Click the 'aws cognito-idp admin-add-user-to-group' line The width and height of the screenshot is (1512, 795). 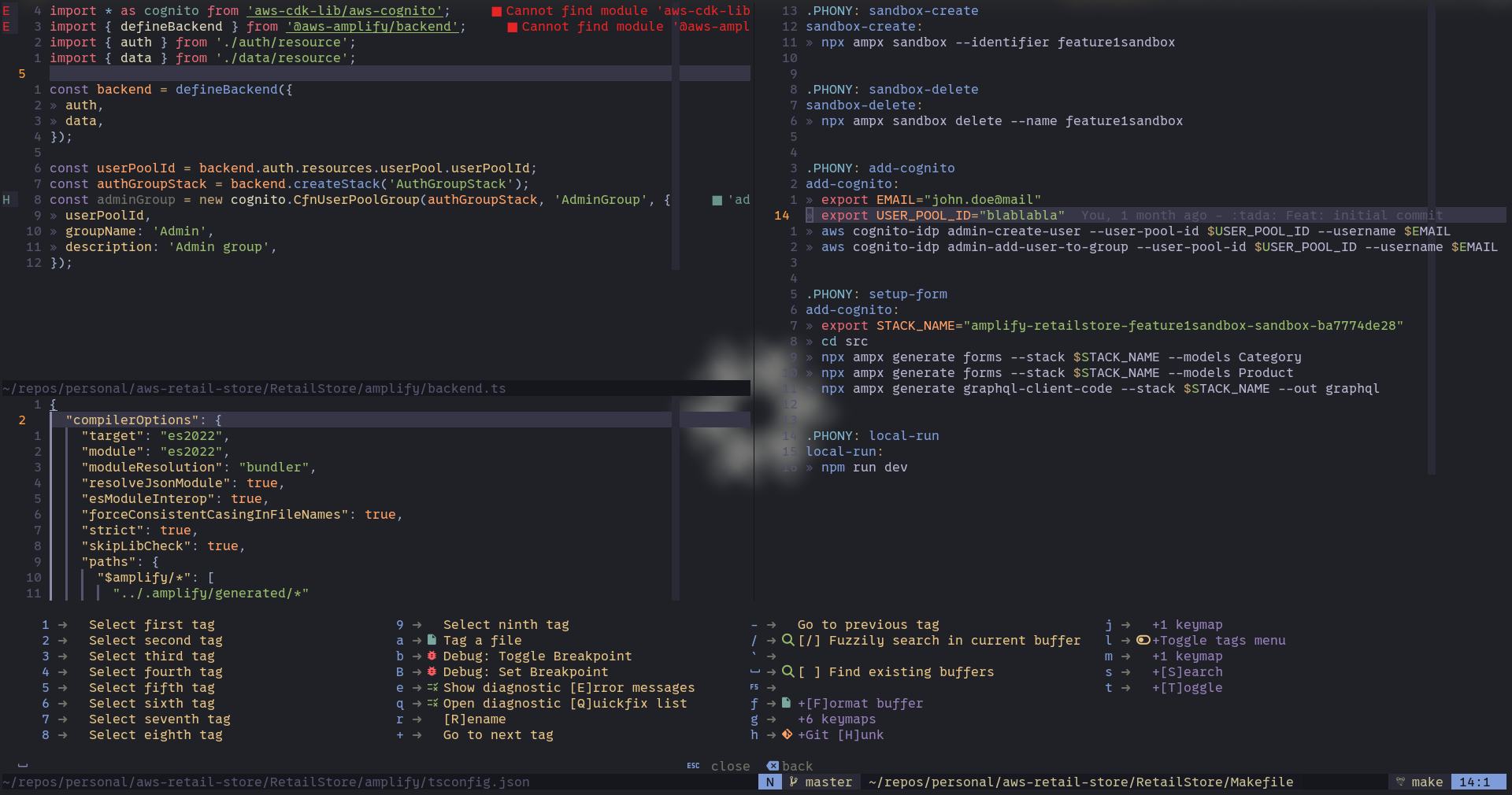[1159, 246]
